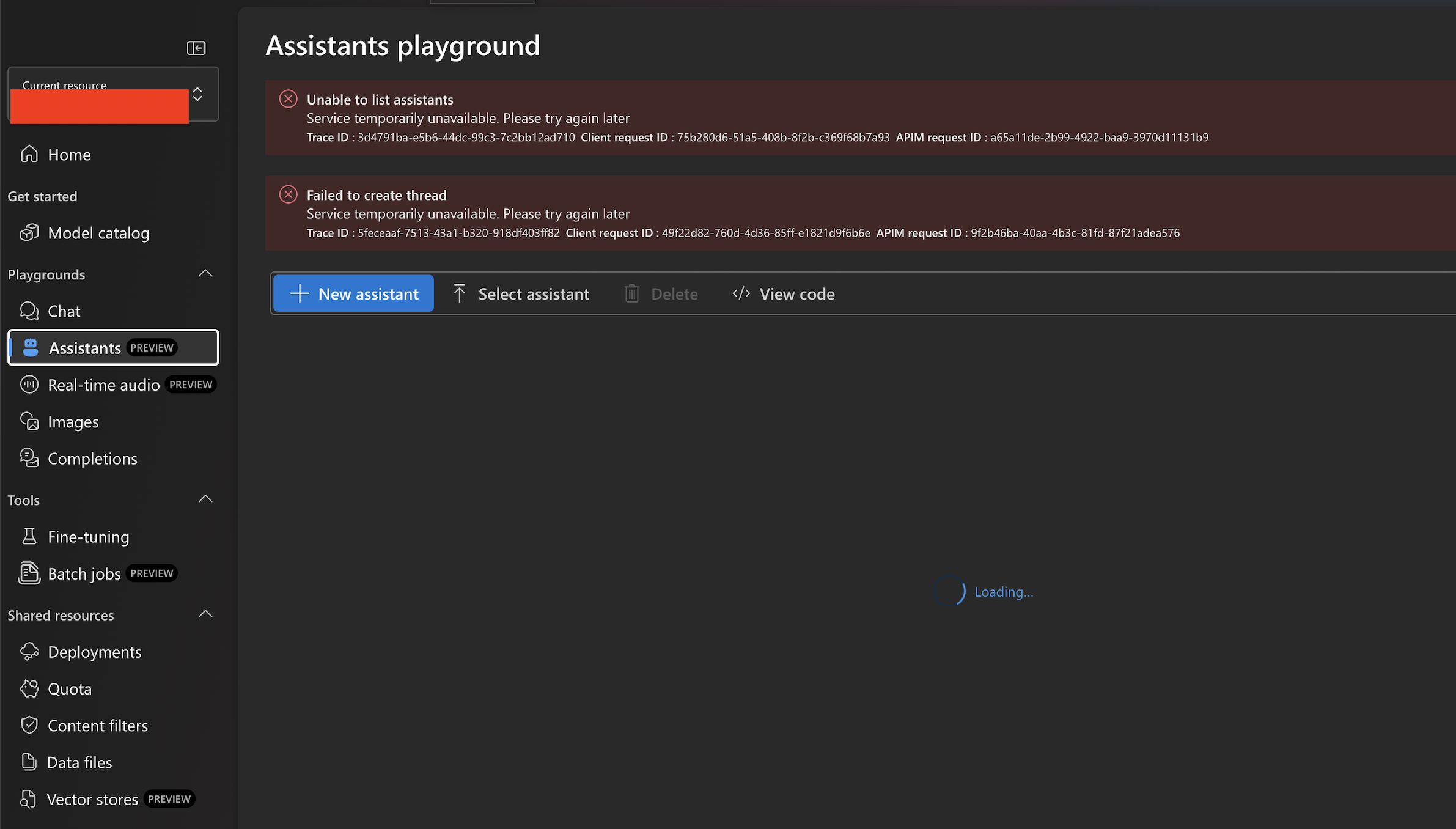Collapse the Playgrounds section
Image resolution: width=1456 pixels, height=829 pixels.
(x=205, y=273)
